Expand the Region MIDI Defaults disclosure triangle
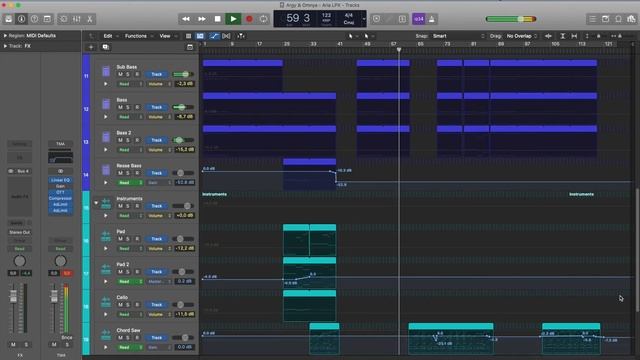Image resolution: width=640 pixels, height=360 pixels. click(x=5, y=36)
